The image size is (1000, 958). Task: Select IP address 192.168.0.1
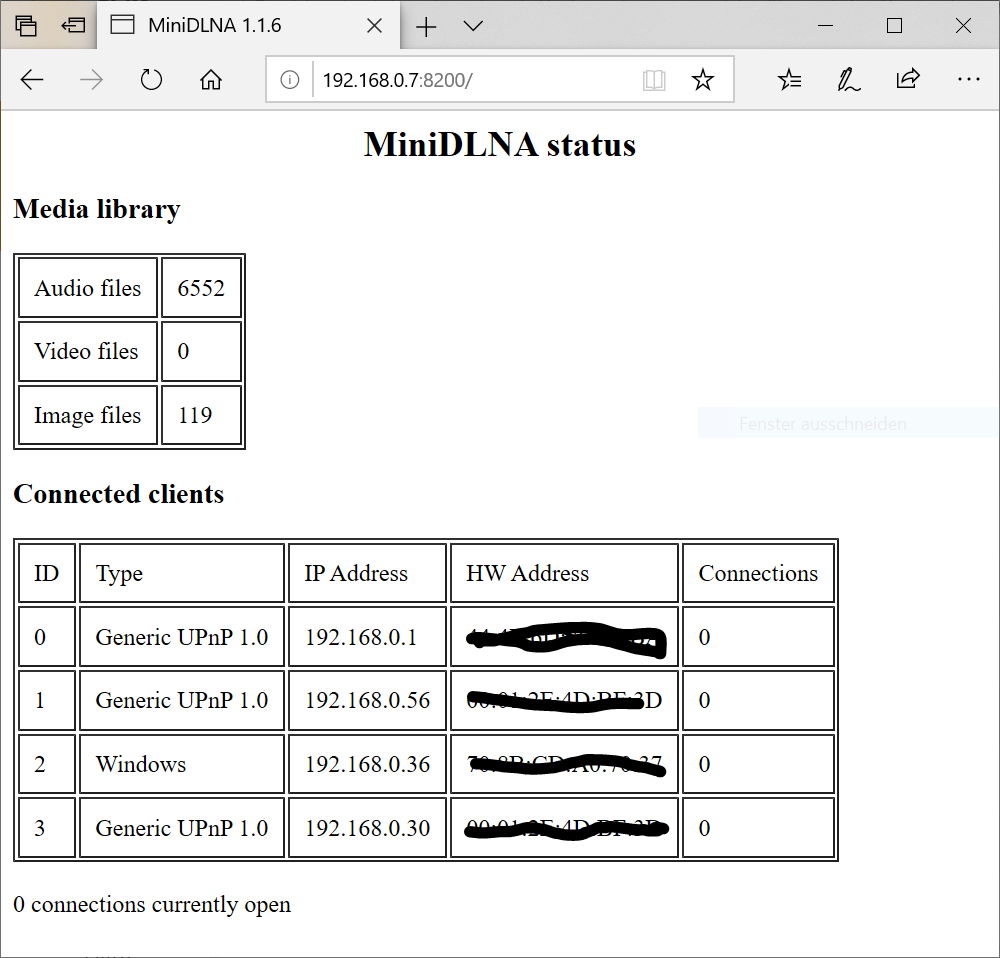[361, 637]
